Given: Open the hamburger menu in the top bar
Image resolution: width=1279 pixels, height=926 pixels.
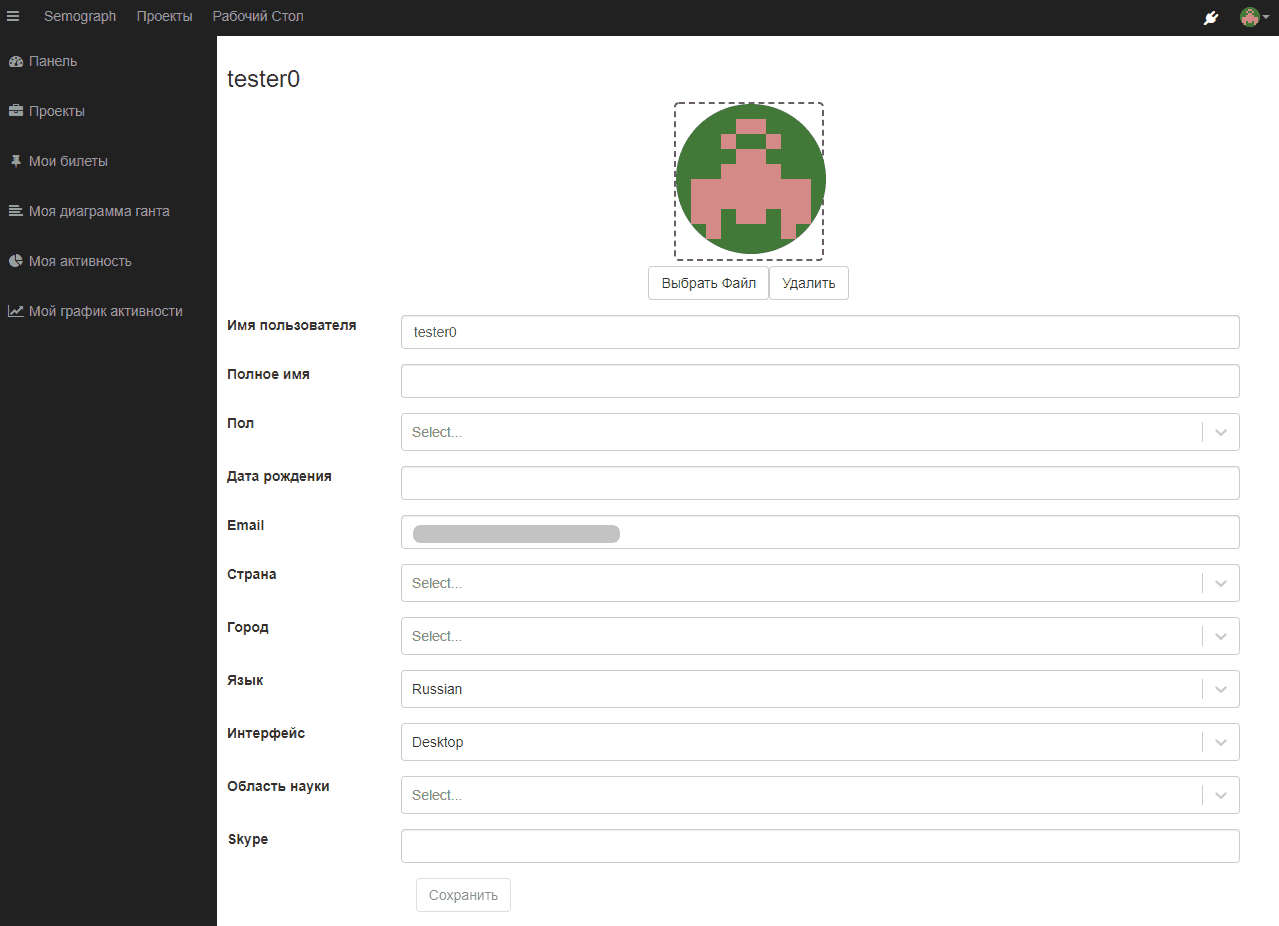Looking at the screenshot, I should (13, 15).
